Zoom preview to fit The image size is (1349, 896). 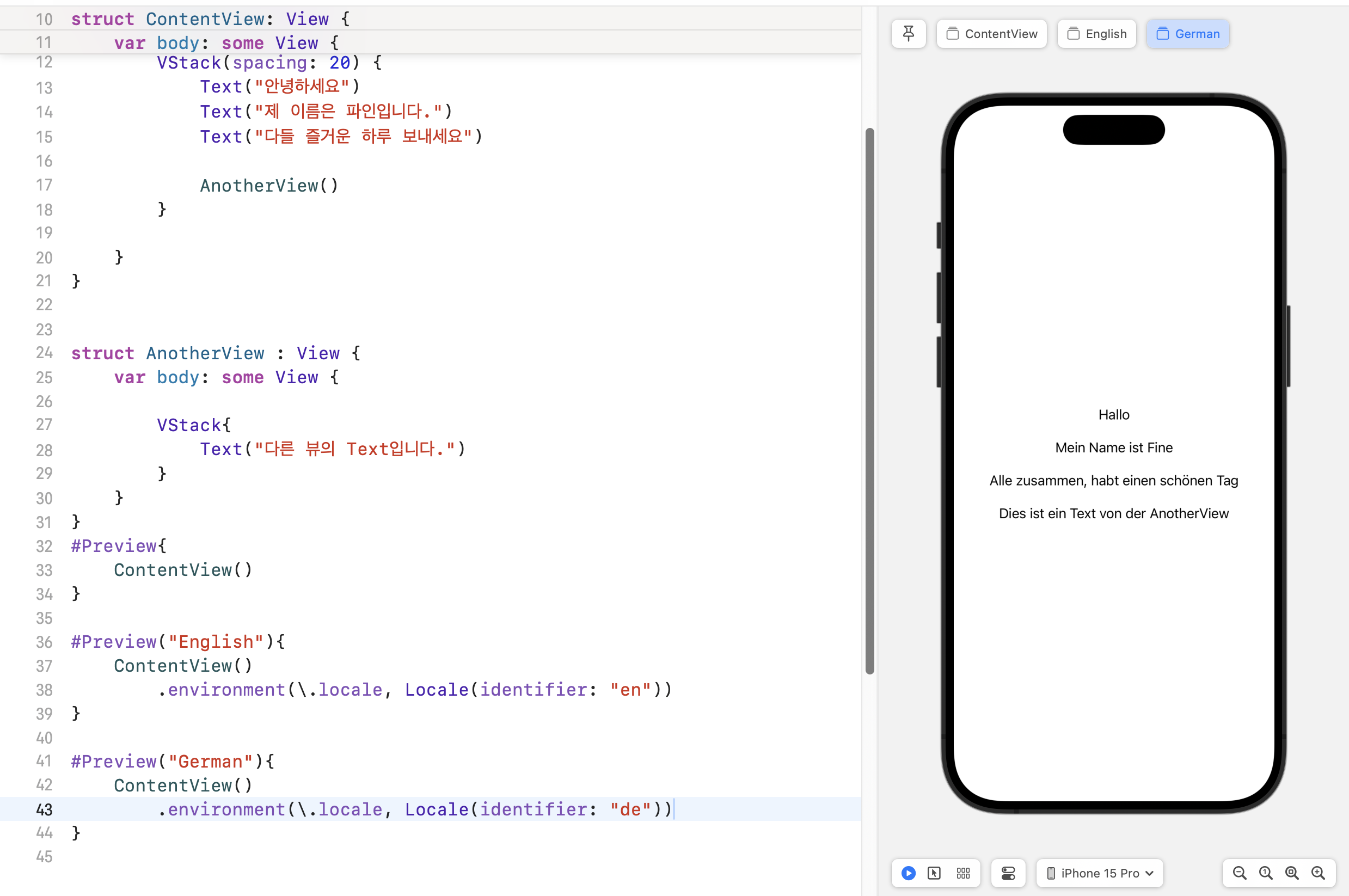pyautogui.click(x=1292, y=873)
